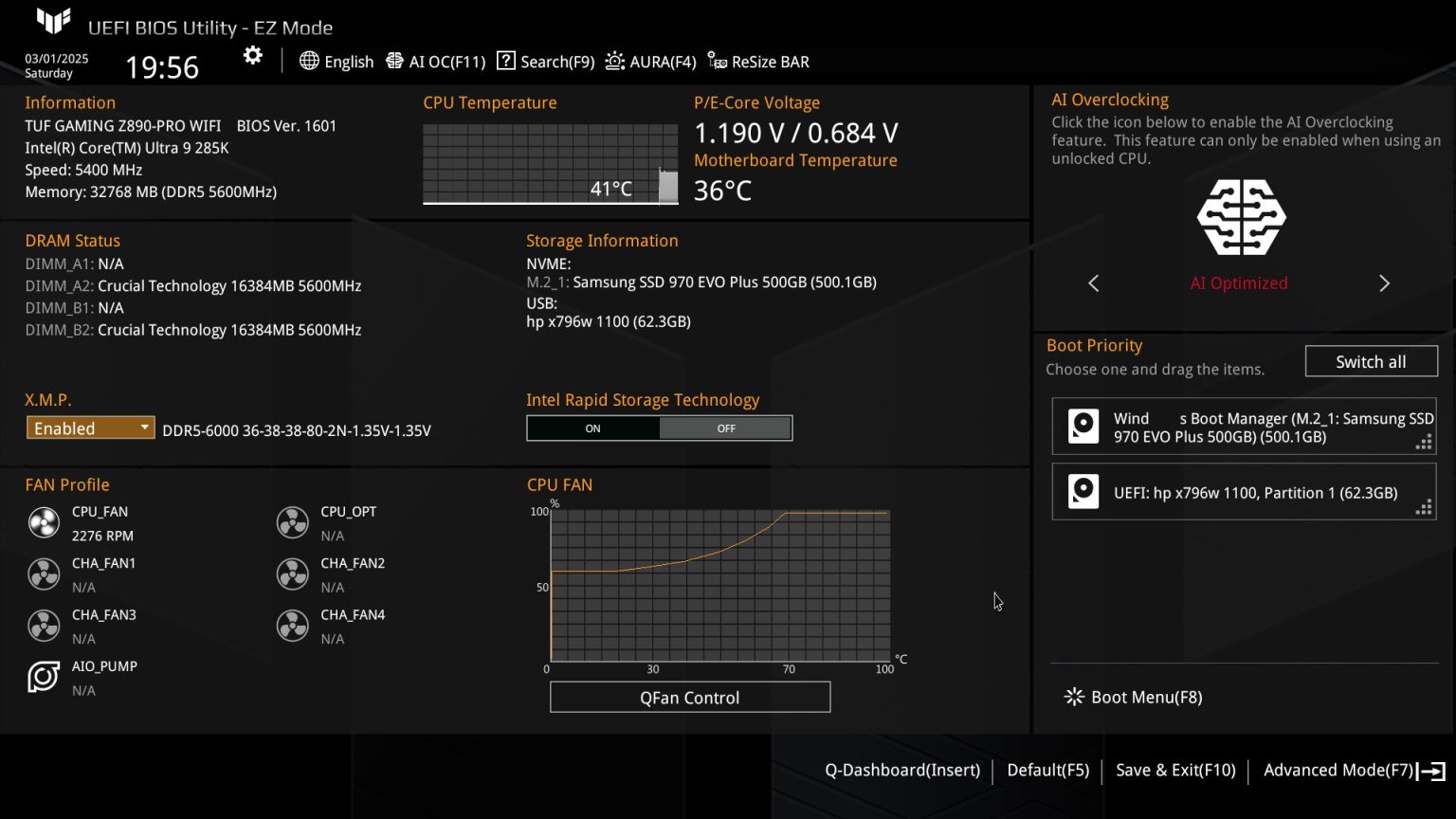The width and height of the screenshot is (1456, 819).
Task: Click the DIMM_B2 Crucial Technology entry
Action: click(193, 330)
